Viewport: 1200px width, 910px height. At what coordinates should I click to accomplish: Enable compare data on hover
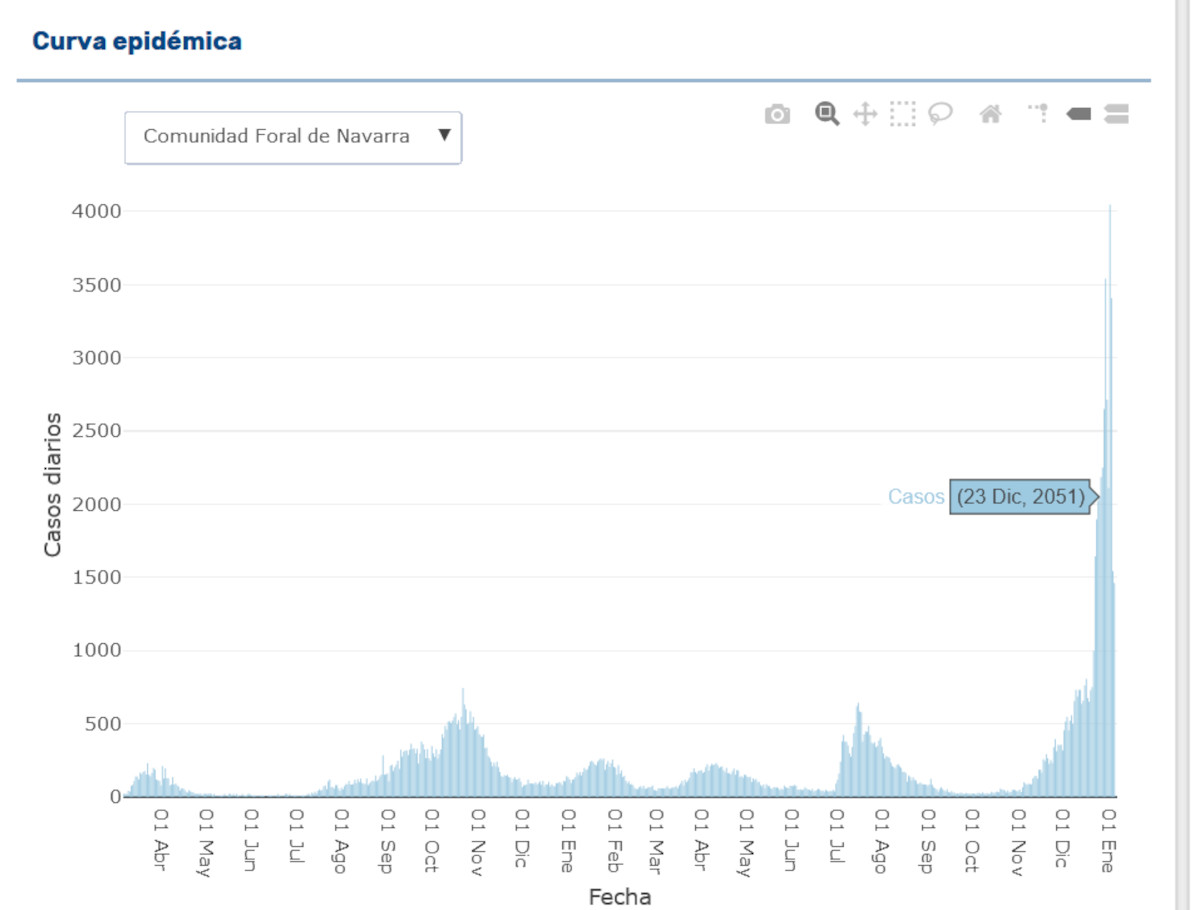point(1116,115)
